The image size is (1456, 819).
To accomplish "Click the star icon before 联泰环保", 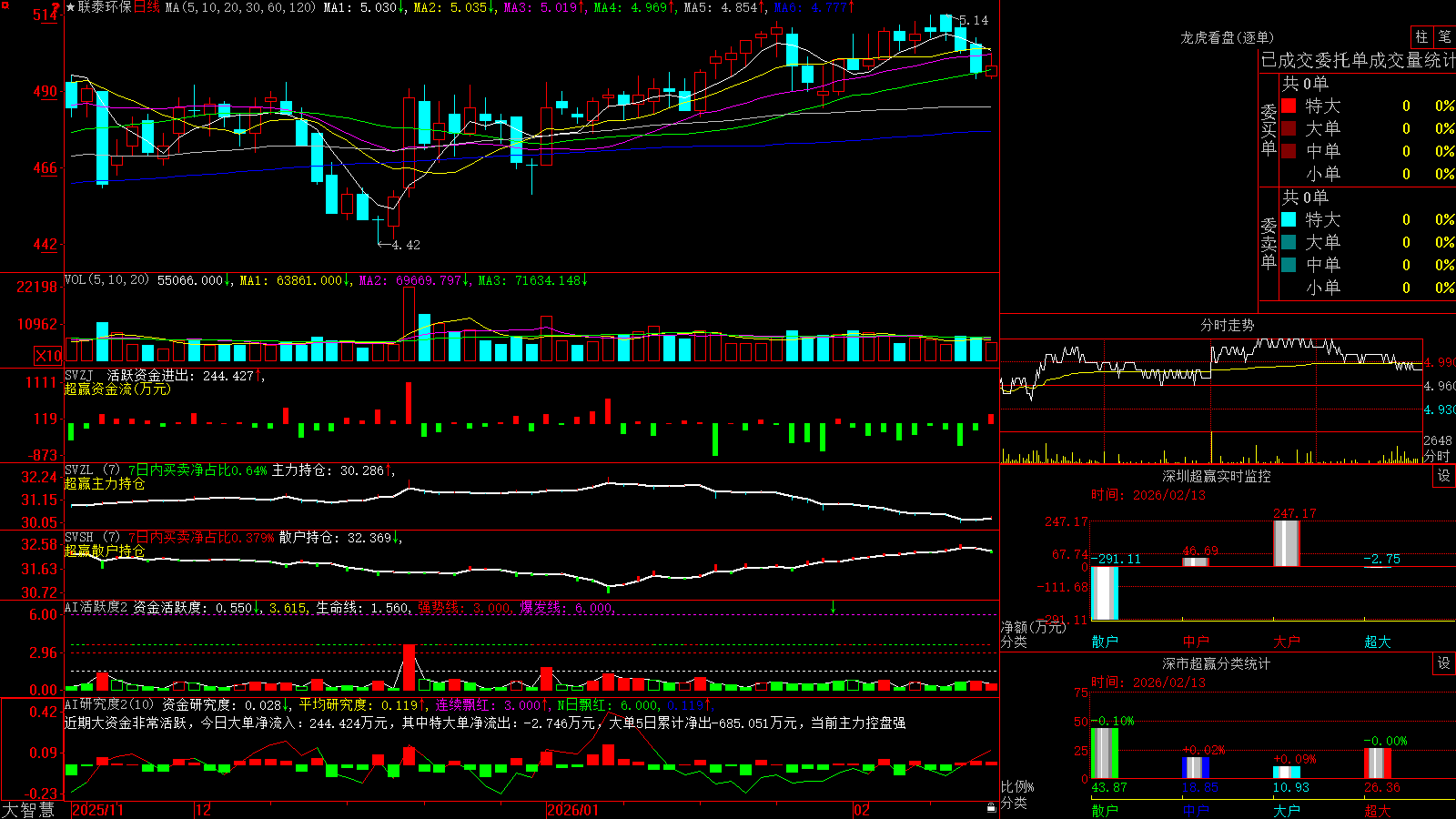I will point(71,7).
